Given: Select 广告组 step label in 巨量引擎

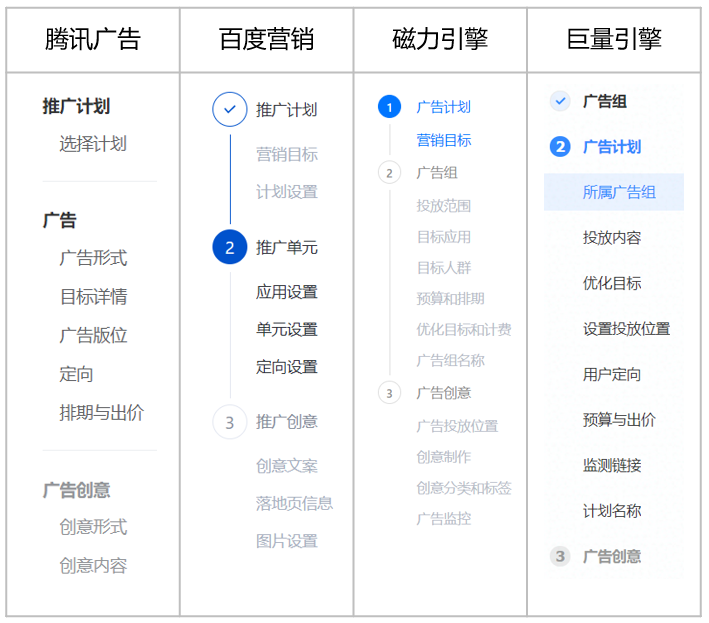Looking at the screenshot, I should [605, 101].
